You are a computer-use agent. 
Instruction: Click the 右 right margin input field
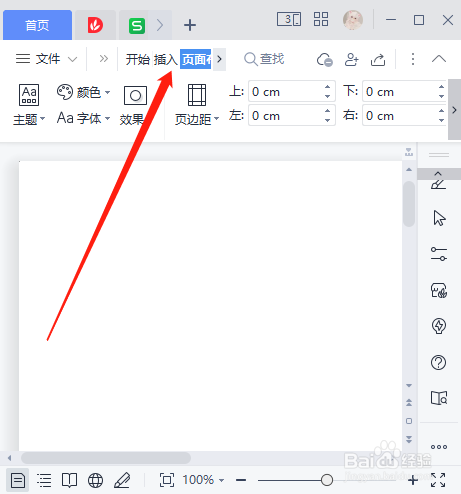[x=400, y=115]
